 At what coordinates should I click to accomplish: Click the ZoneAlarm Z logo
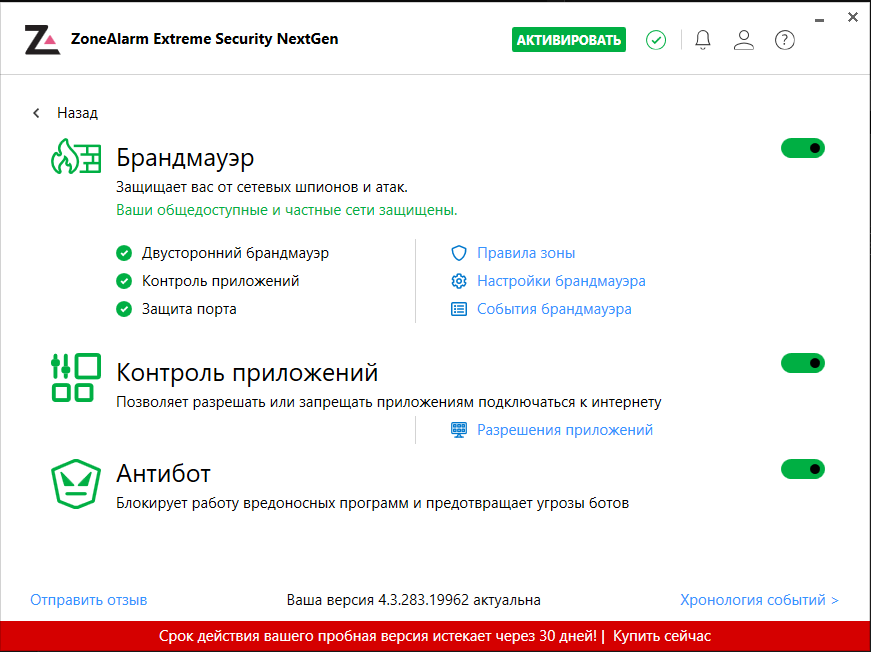(42, 40)
